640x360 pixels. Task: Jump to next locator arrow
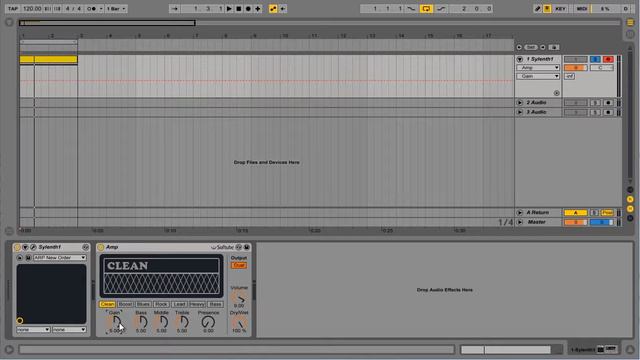pos(543,47)
